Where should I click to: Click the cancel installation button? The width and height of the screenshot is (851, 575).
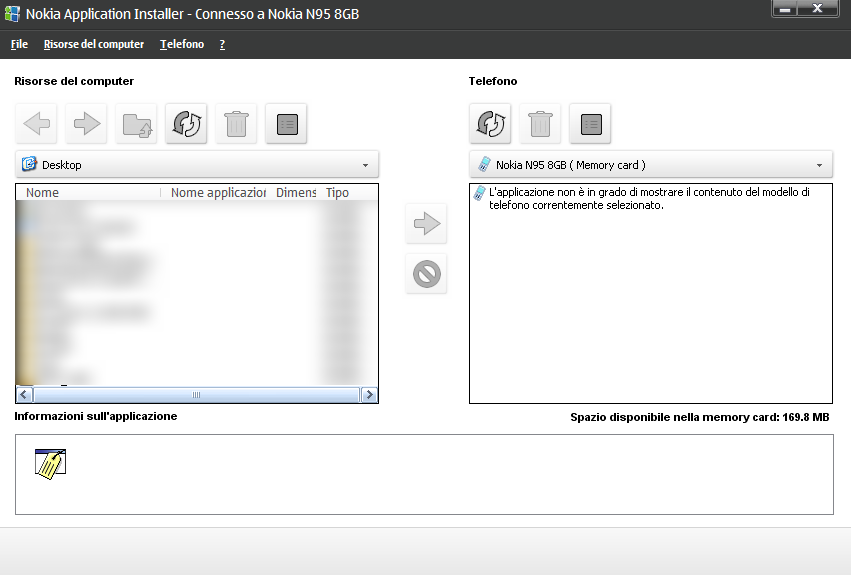[426, 274]
